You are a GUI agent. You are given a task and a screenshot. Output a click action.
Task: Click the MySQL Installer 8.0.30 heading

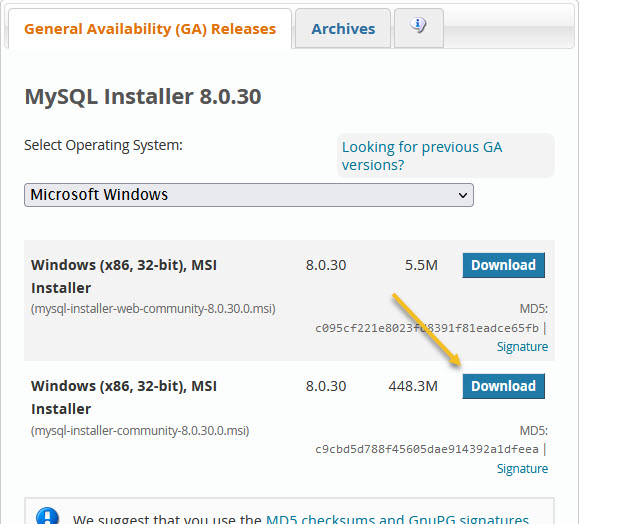coord(143,97)
